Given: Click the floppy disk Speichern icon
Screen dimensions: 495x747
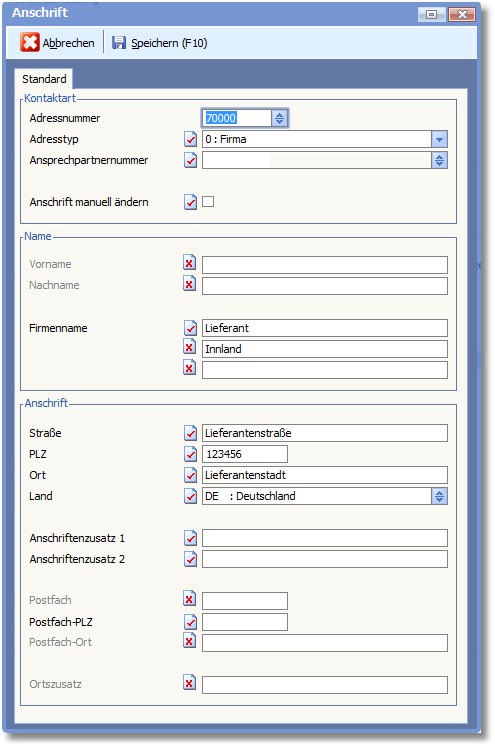Looking at the screenshot, I should (x=119, y=42).
